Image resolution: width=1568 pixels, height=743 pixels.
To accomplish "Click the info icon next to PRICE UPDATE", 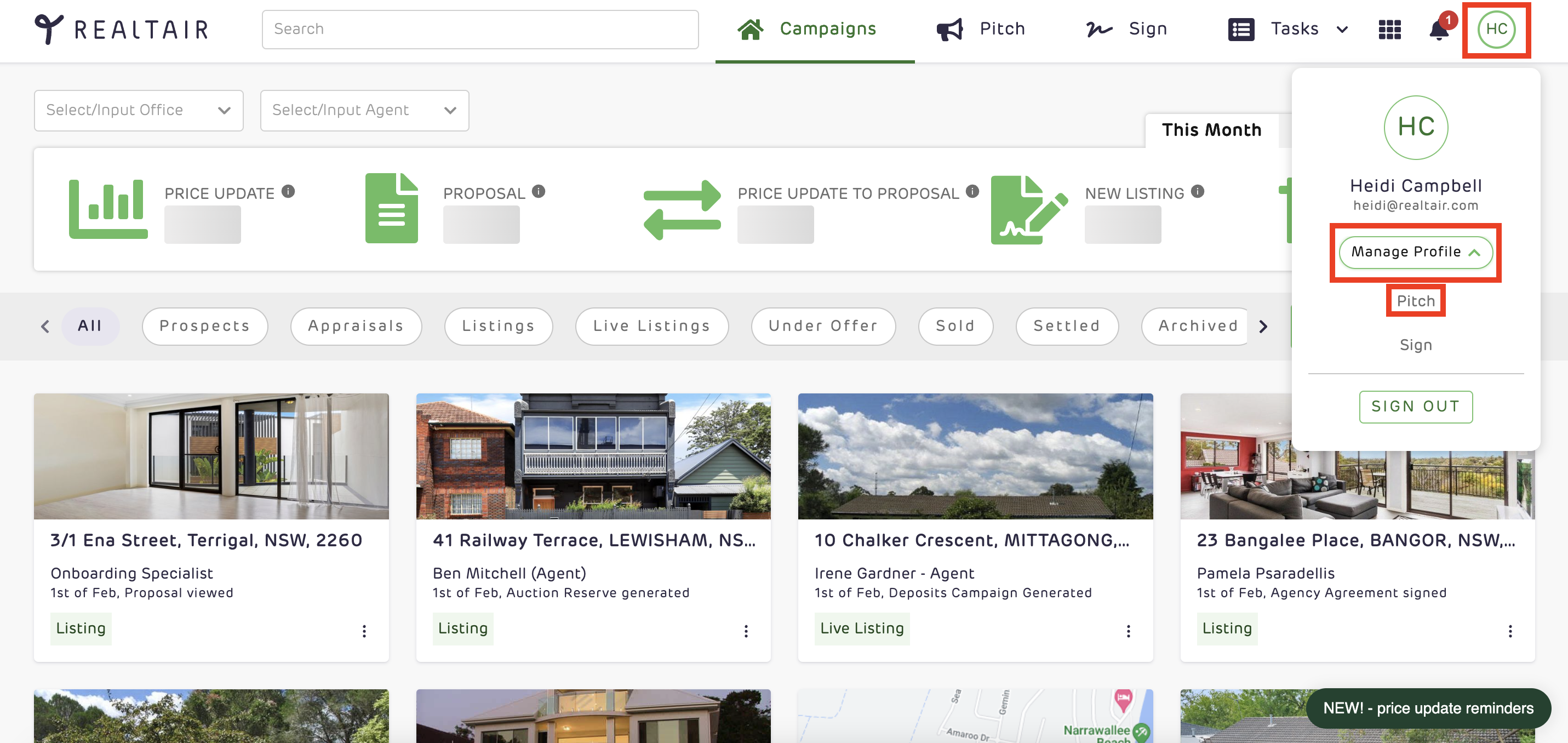I will 289,192.
